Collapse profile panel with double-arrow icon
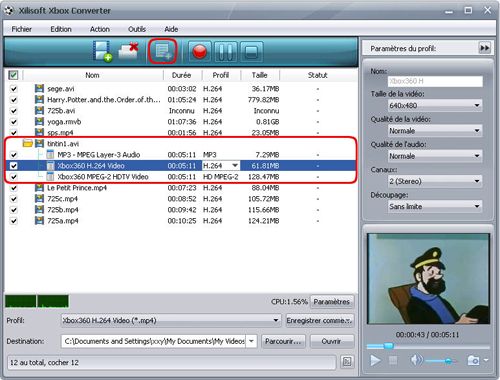Screen dimensions: 500x380 pos(484,48)
